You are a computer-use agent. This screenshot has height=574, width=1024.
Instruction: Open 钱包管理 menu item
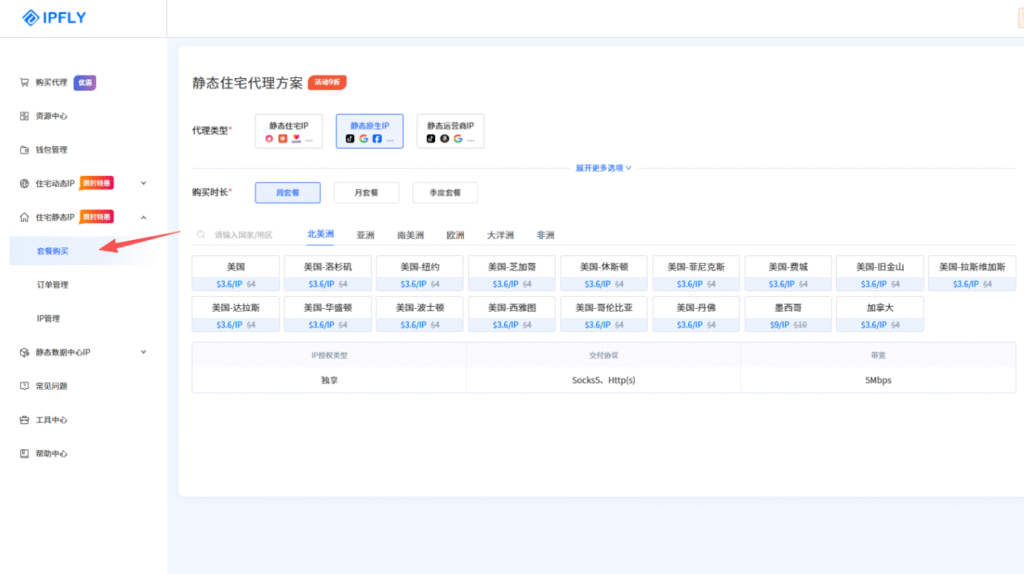(52, 150)
